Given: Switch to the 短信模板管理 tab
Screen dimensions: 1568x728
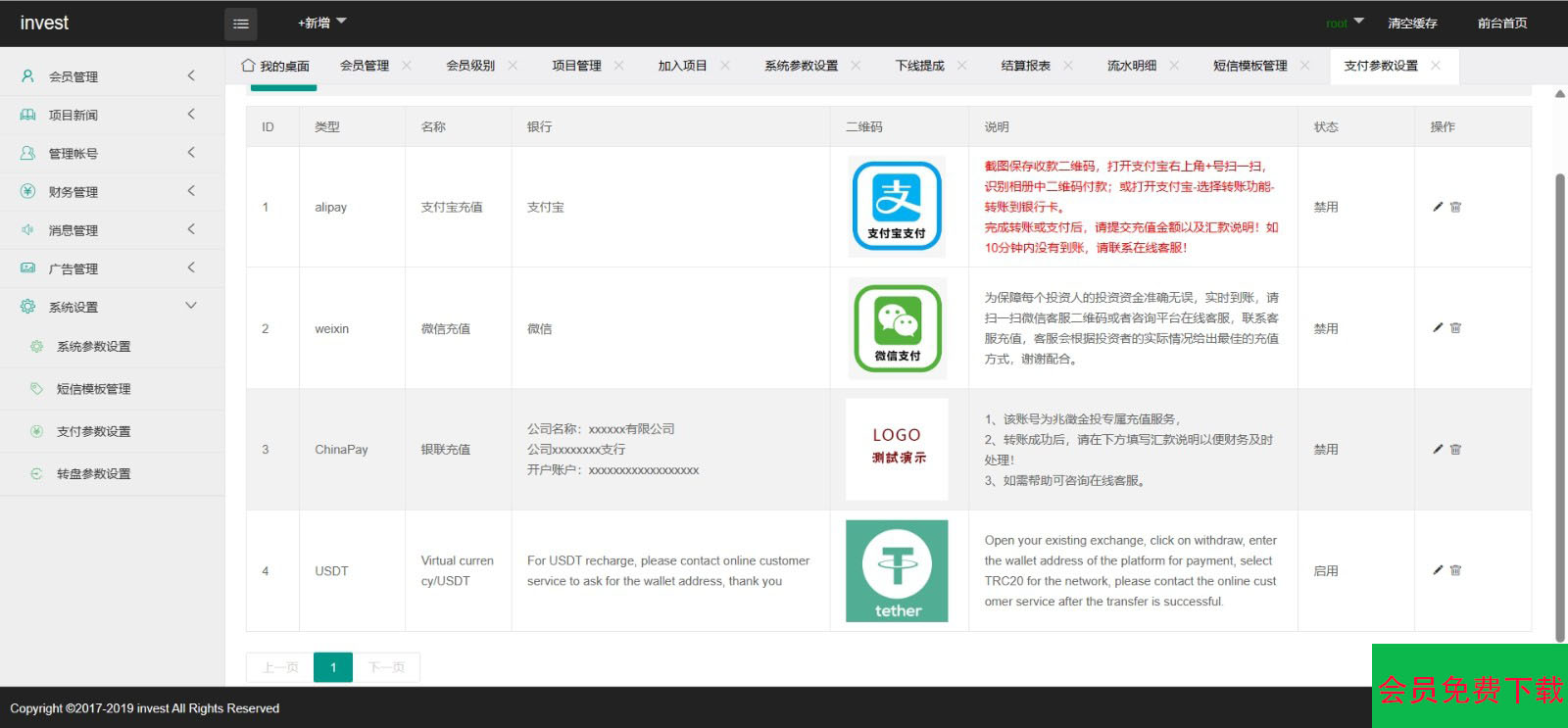Looking at the screenshot, I should pos(1249,66).
